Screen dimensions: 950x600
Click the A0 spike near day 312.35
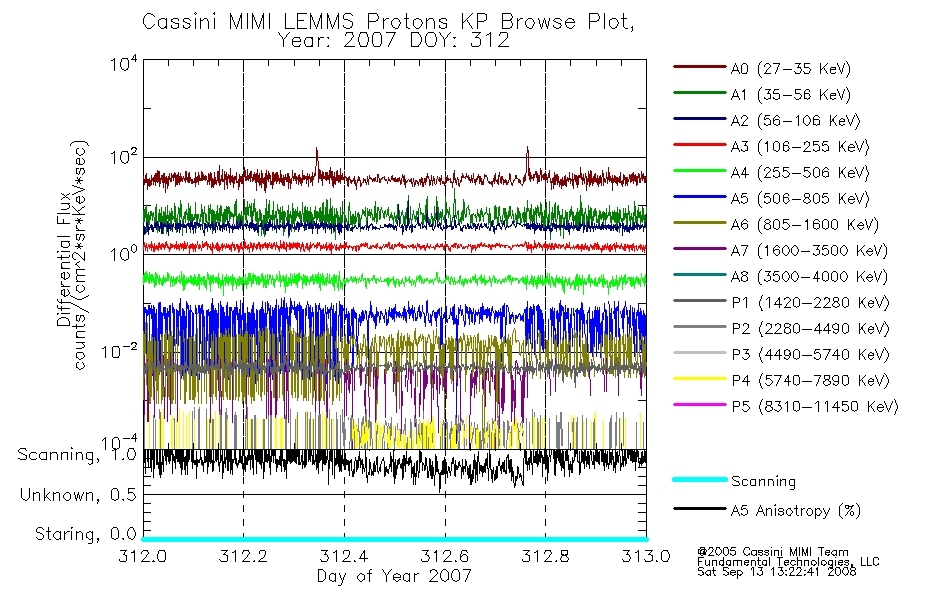[316, 160]
